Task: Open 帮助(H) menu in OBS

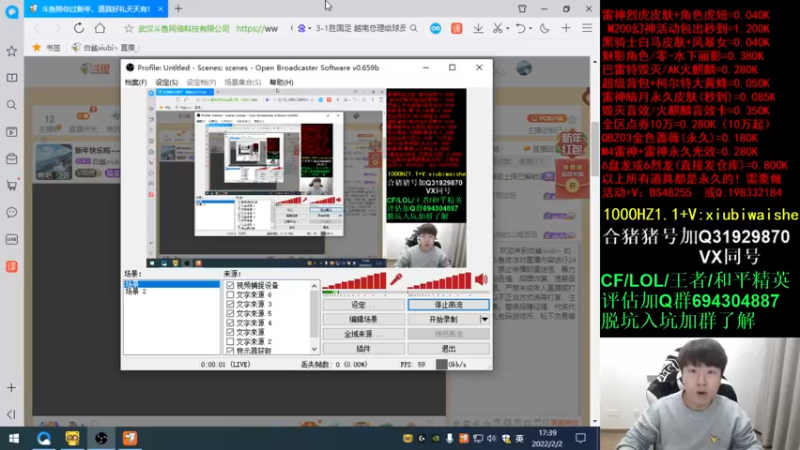Action: (281, 82)
